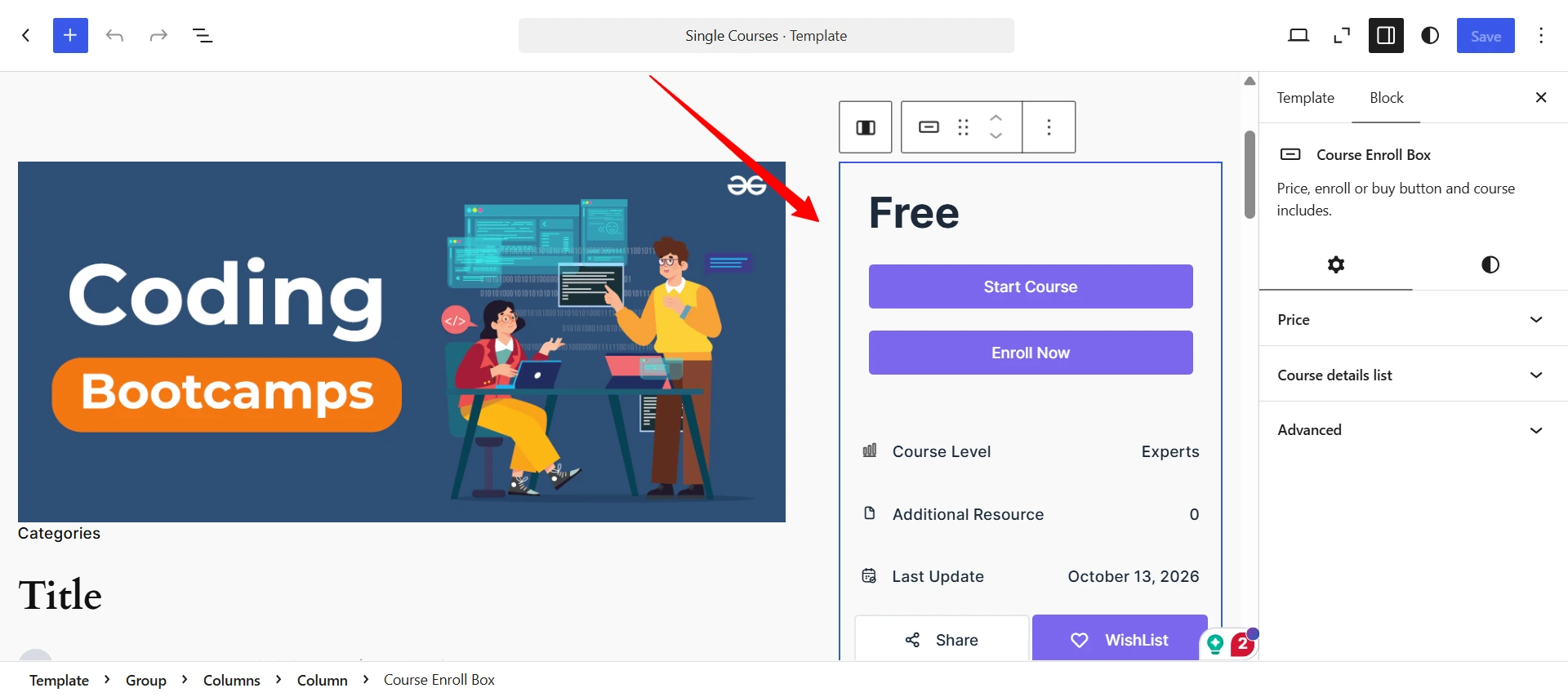
Task: Select the Coding Bootcamps featured image
Action: [x=402, y=342]
